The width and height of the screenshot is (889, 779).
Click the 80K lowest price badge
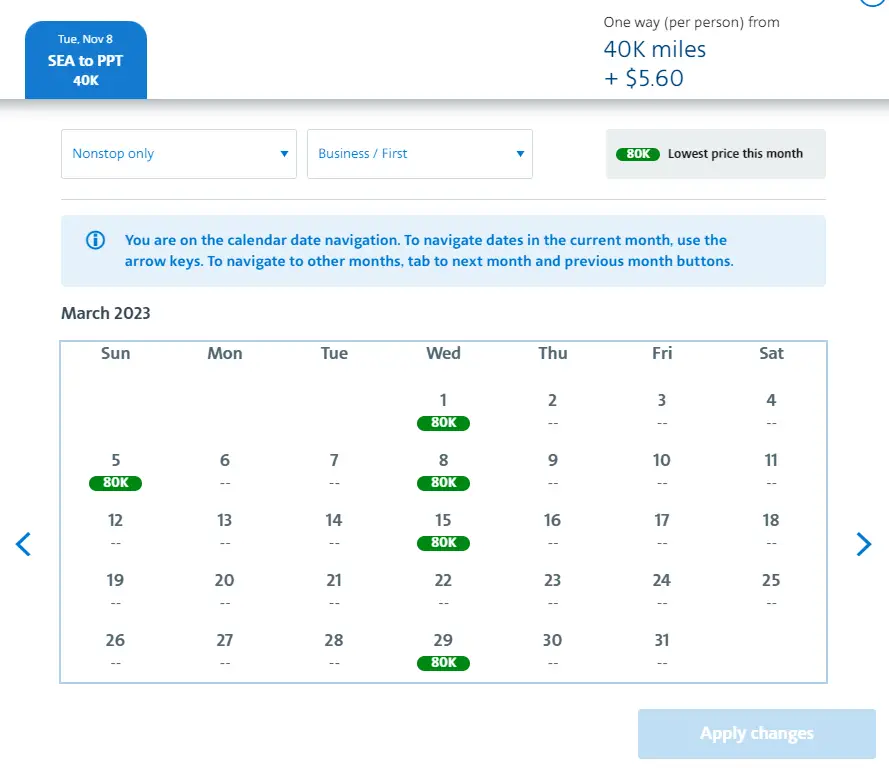pos(638,154)
